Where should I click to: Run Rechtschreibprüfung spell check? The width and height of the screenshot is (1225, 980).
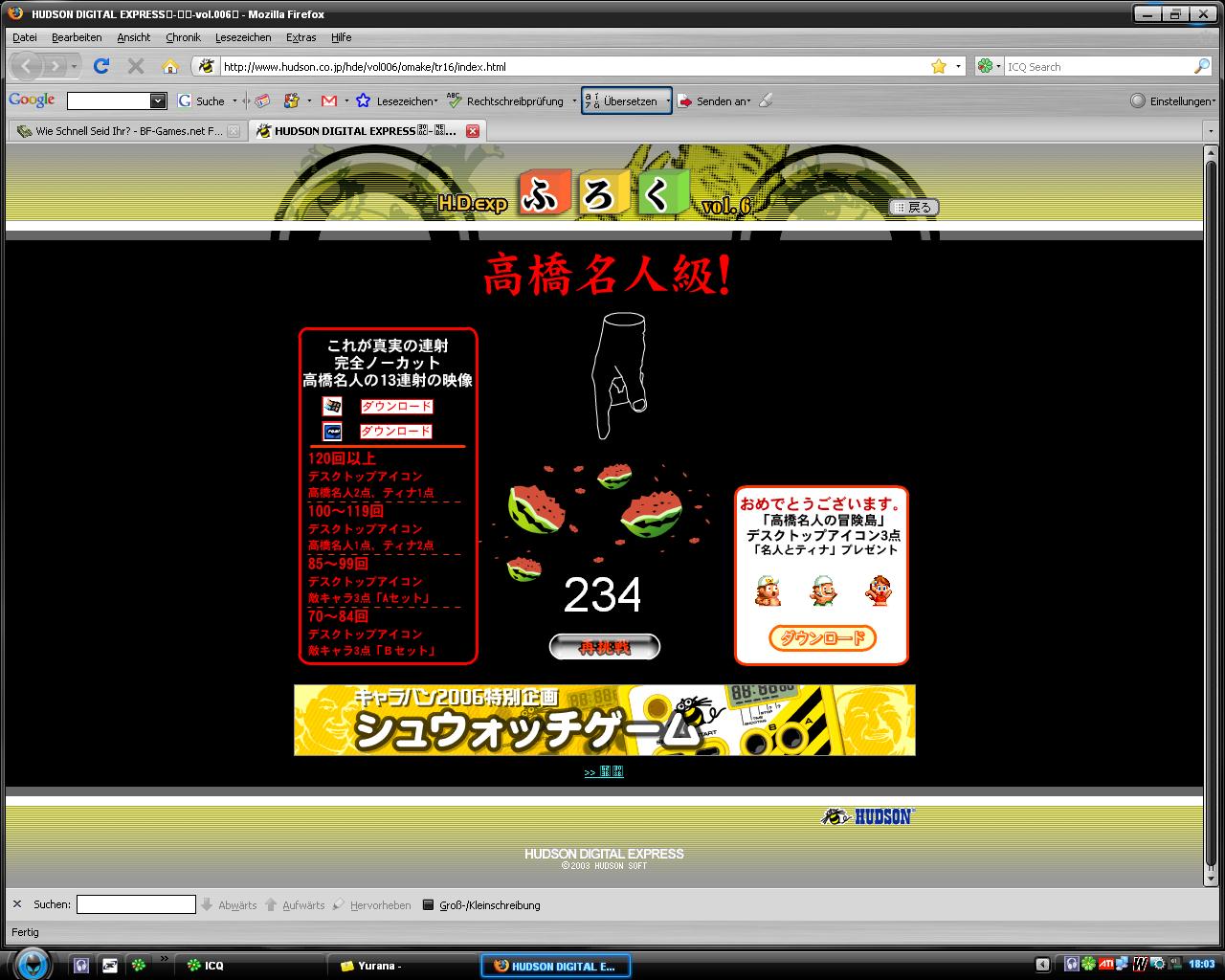pyautogui.click(x=505, y=100)
